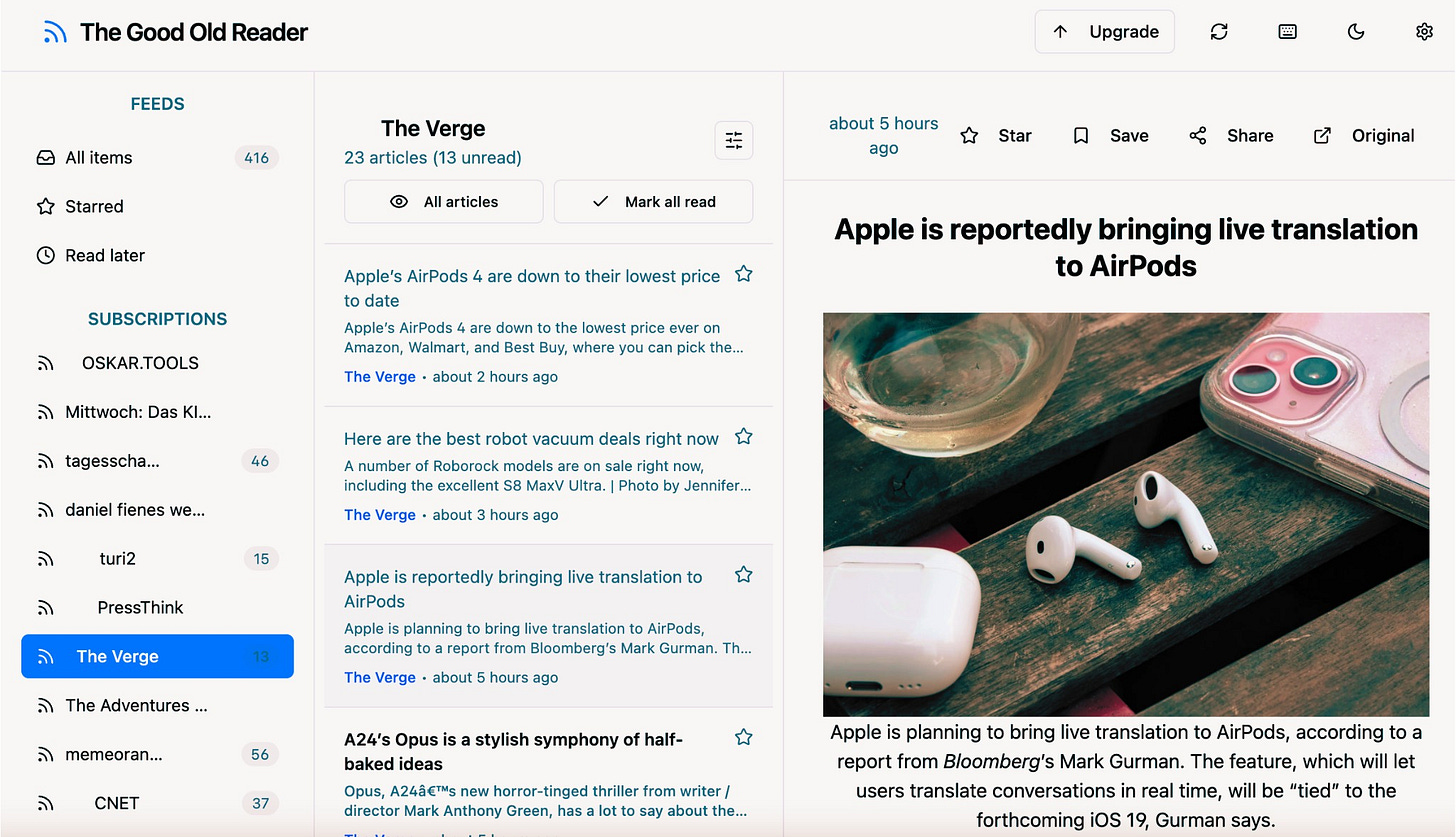Viewport: 1456px width, 837px height.
Task: Open the keyboard shortcuts icon
Action: [1288, 32]
